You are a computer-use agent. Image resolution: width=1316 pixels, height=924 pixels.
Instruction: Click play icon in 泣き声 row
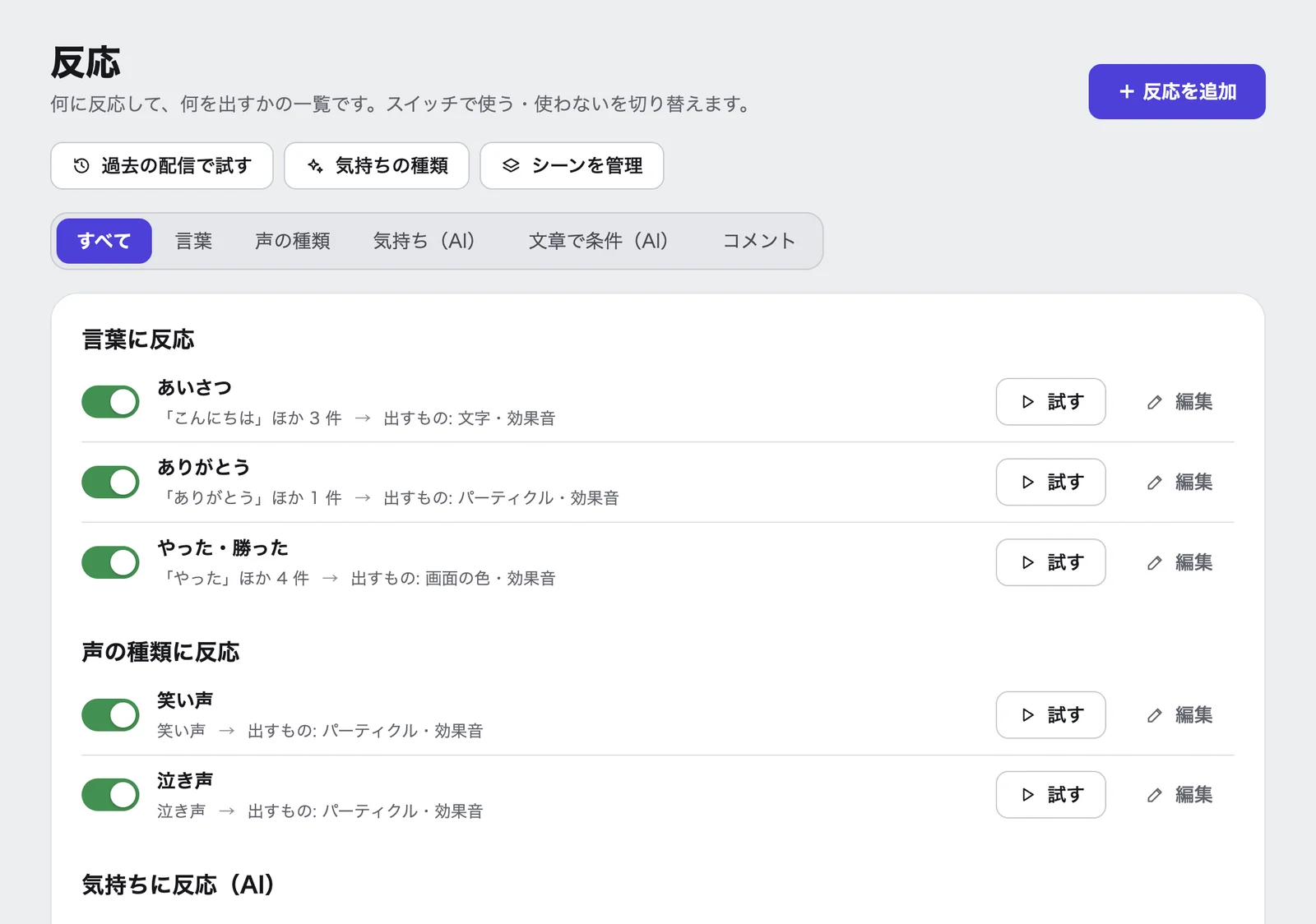point(1027,795)
